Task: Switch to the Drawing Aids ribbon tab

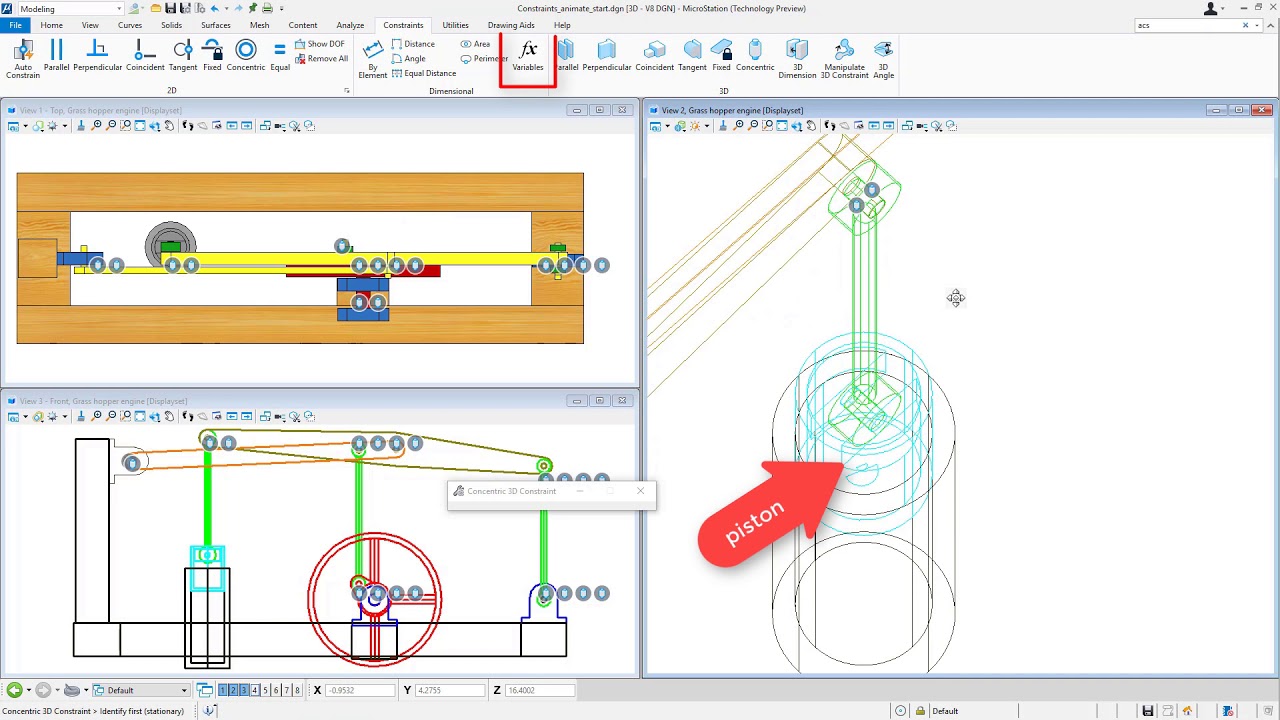Action: (x=511, y=25)
